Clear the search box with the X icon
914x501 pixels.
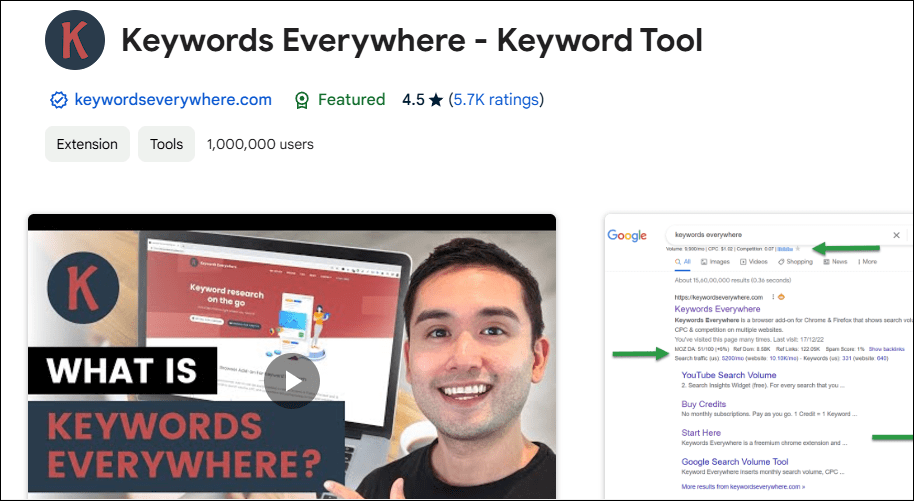click(x=897, y=235)
